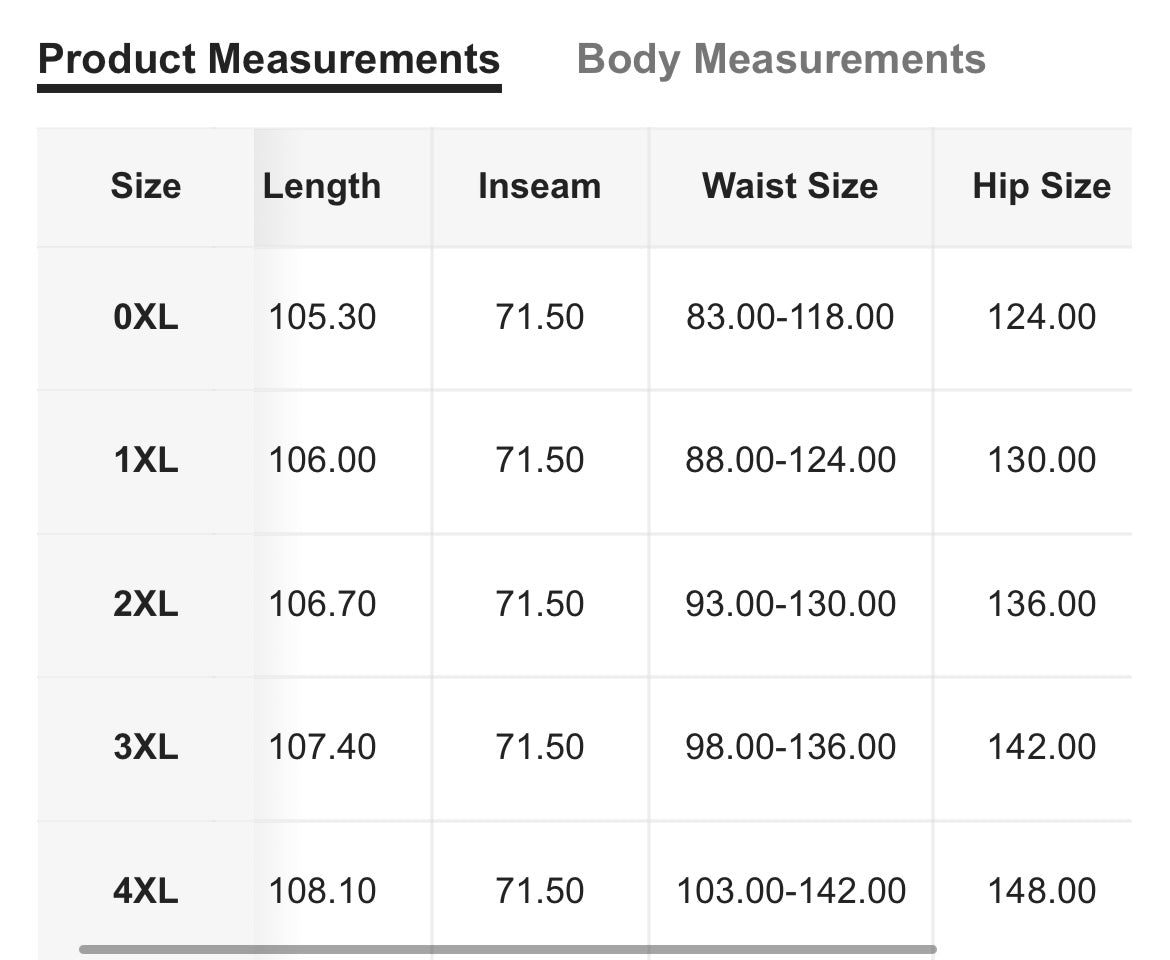Select the 0XL size row label

click(146, 317)
